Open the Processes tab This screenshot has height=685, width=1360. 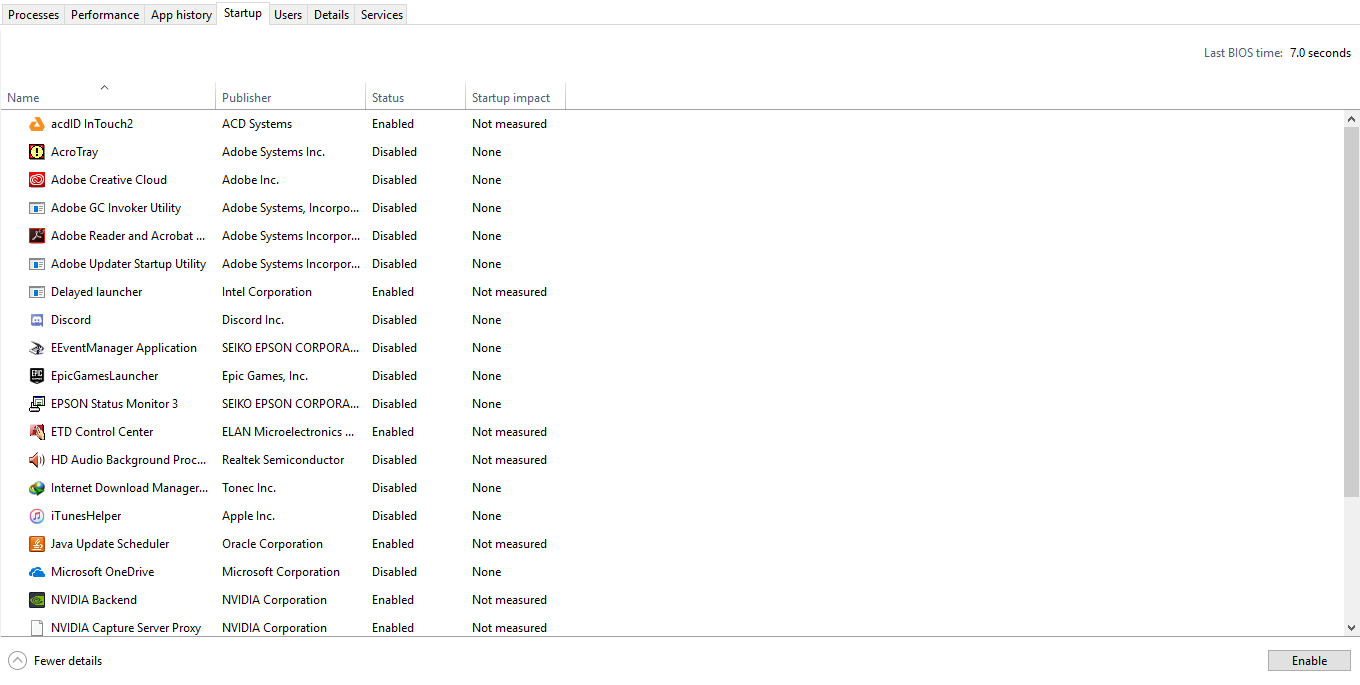pos(33,15)
